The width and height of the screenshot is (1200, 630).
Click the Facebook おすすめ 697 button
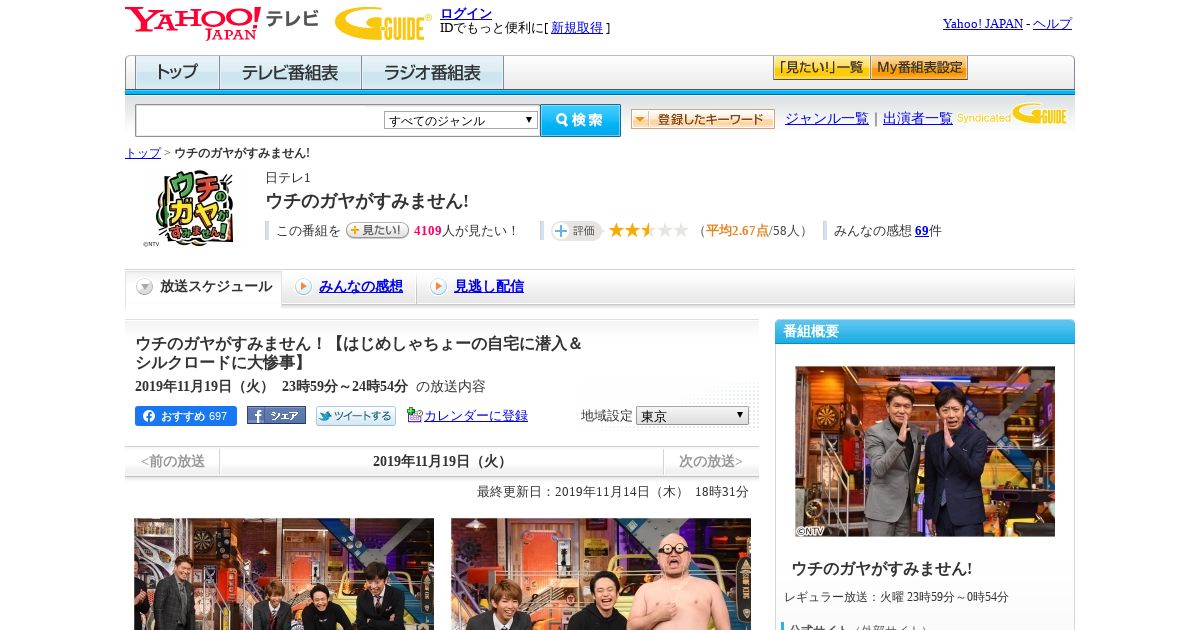pos(186,416)
